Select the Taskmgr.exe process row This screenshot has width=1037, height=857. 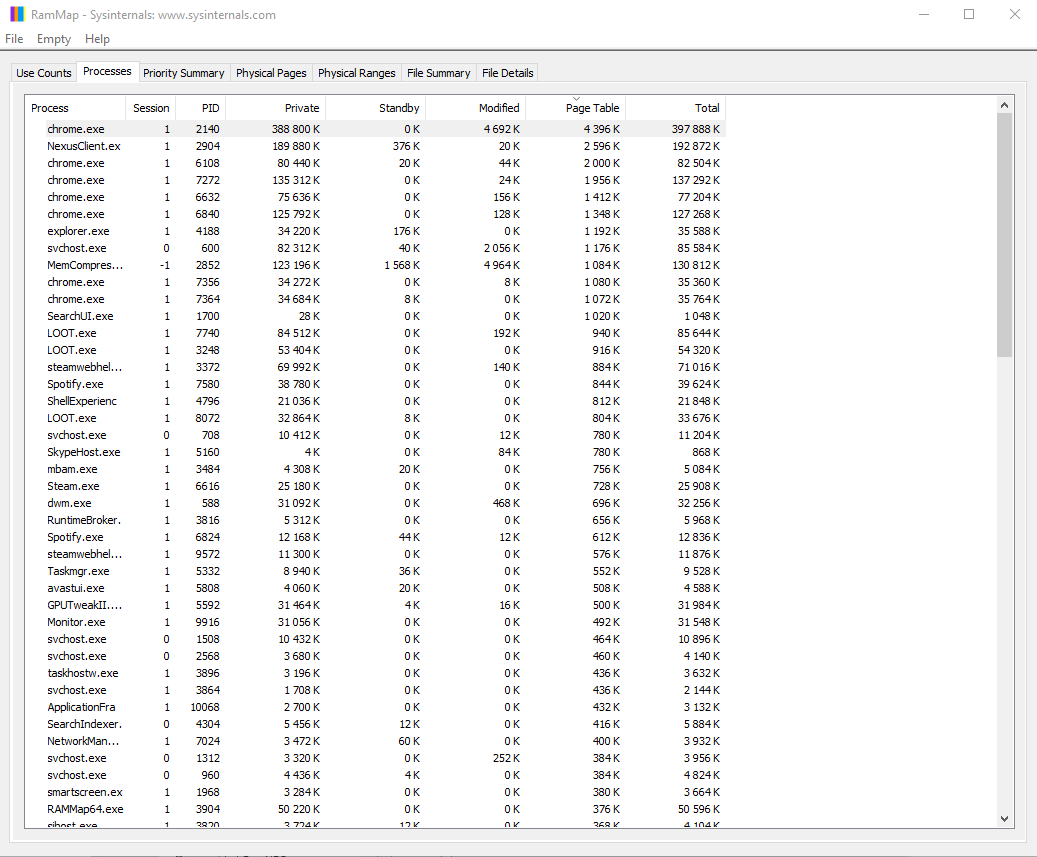tap(376, 571)
